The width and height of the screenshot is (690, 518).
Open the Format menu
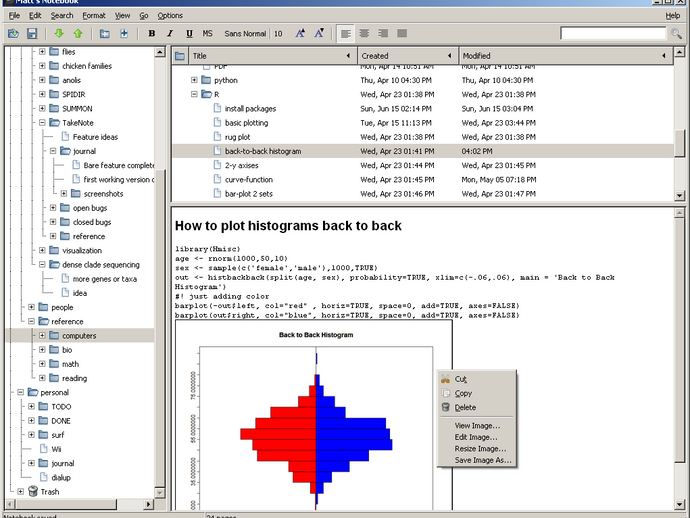point(94,15)
